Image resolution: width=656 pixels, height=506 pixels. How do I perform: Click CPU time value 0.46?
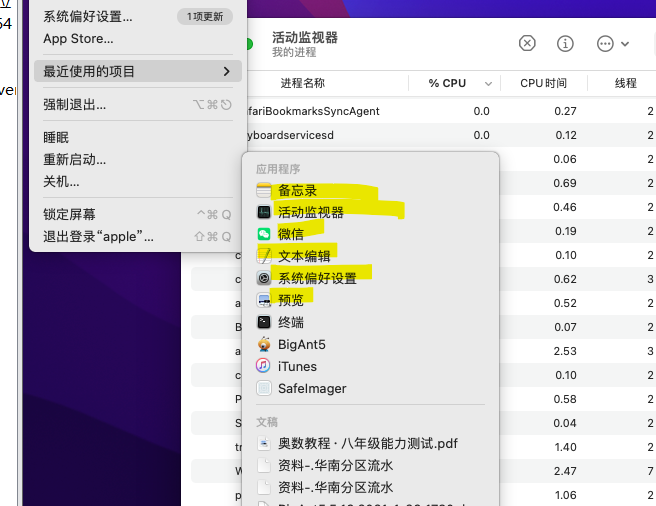[565, 207]
